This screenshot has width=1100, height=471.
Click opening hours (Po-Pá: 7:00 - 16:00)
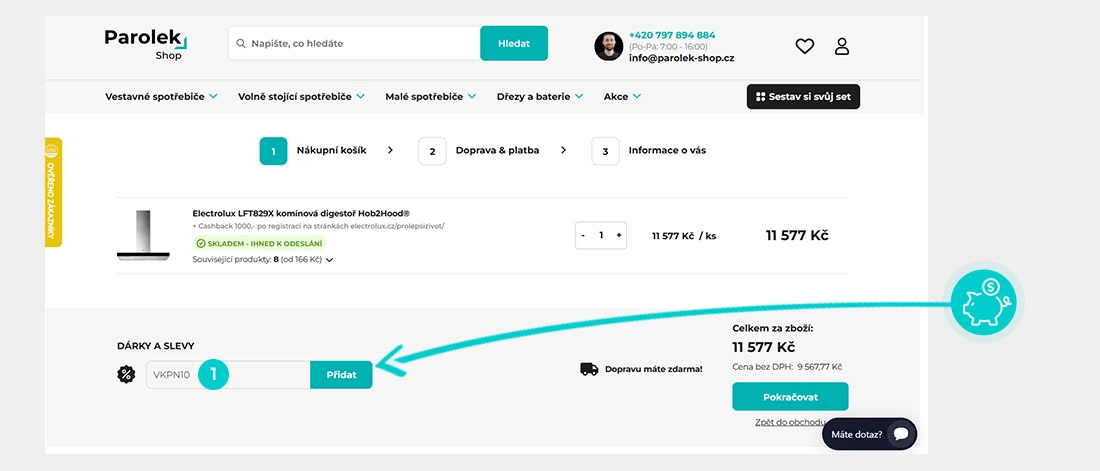(668, 47)
